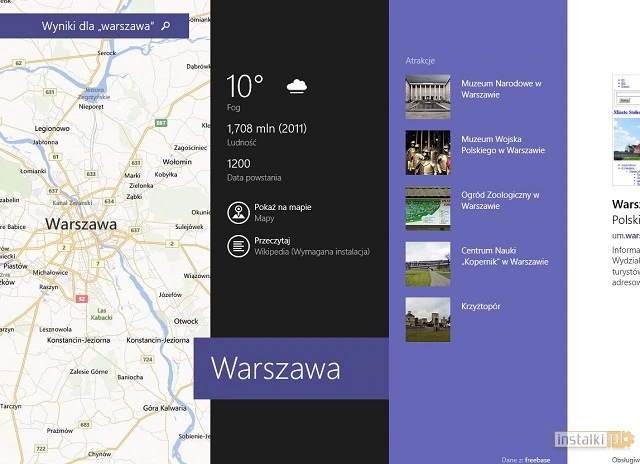Click the Atrakcje section heading

[420, 61]
